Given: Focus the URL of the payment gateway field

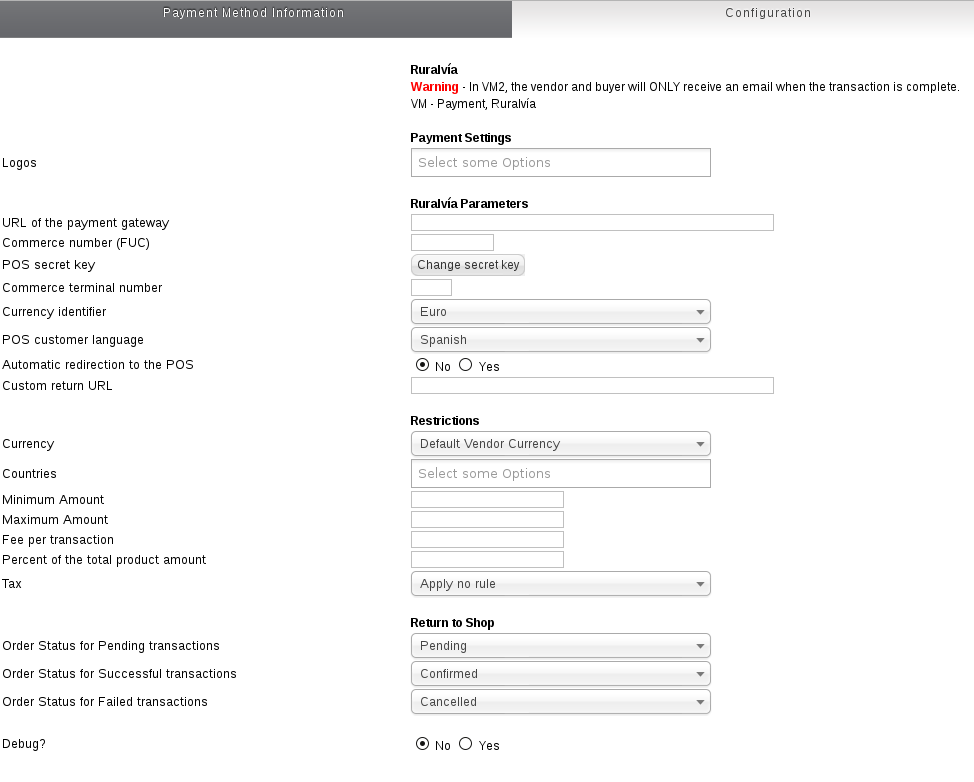Looking at the screenshot, I should tap(592, 222).
